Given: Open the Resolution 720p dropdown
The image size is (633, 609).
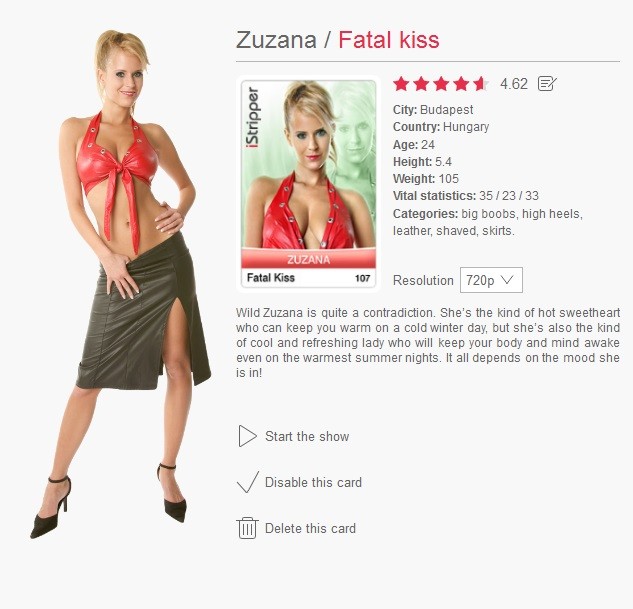Looking at the screenshot, I should pyautogui.click(x=491, y=280).
